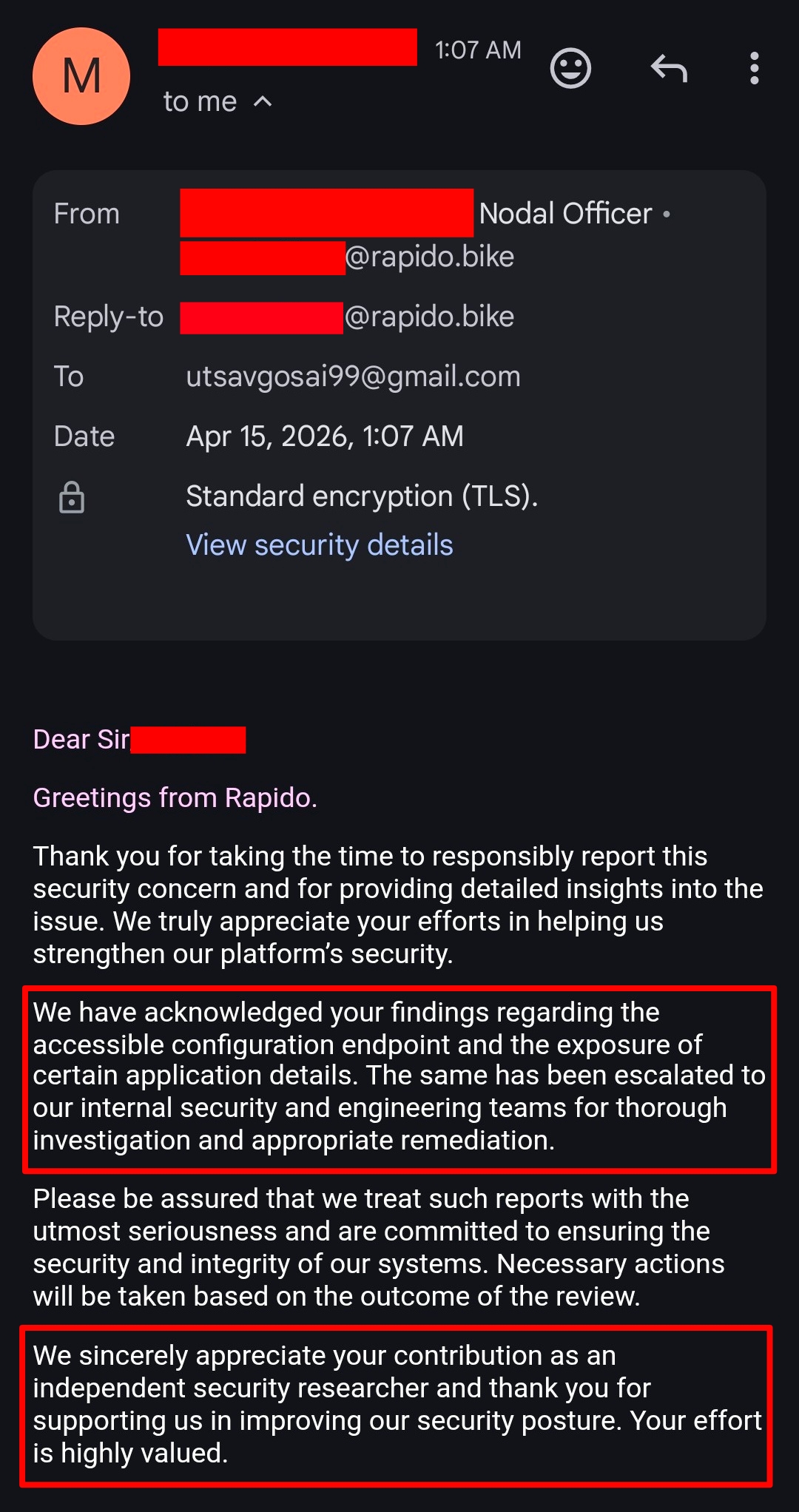Open the three-dot more options menu
This screenshot has height=1512, width=799.
click(754, 69)
